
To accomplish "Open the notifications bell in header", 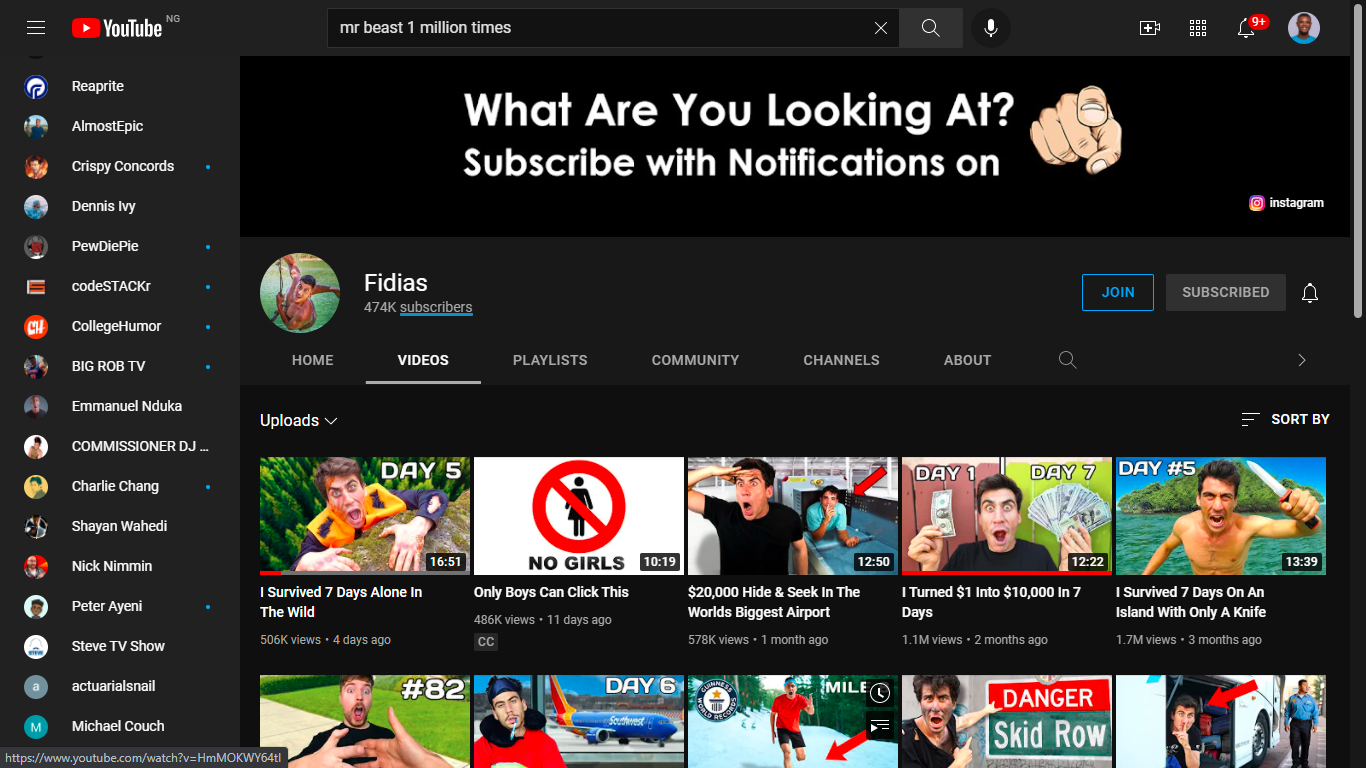I will click(1246, 28).
